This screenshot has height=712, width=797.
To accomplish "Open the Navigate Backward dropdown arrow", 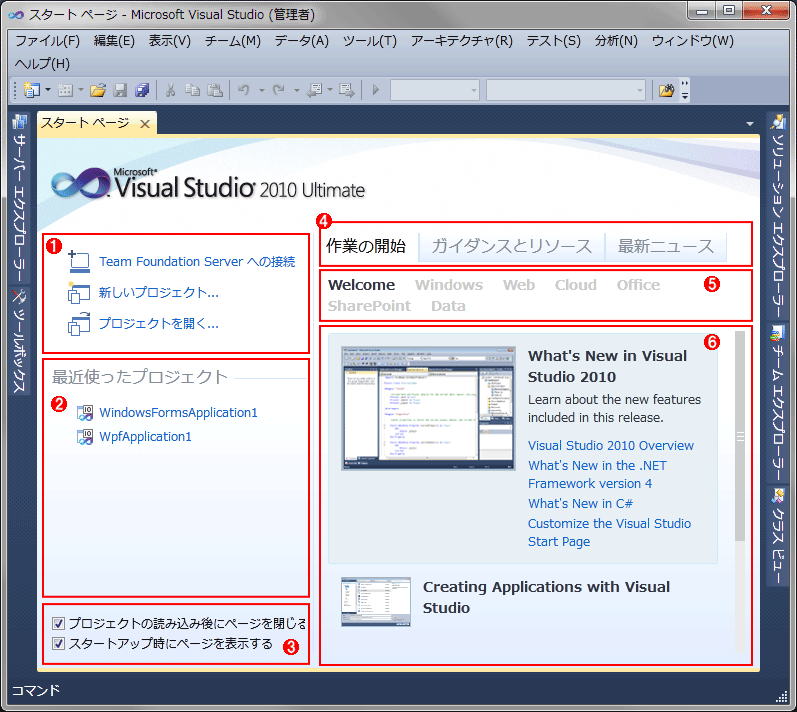I will (x=330, y=90).
